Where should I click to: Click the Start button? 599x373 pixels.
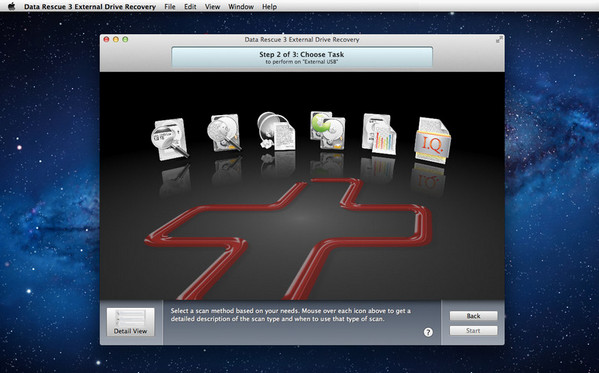point(473,331)
